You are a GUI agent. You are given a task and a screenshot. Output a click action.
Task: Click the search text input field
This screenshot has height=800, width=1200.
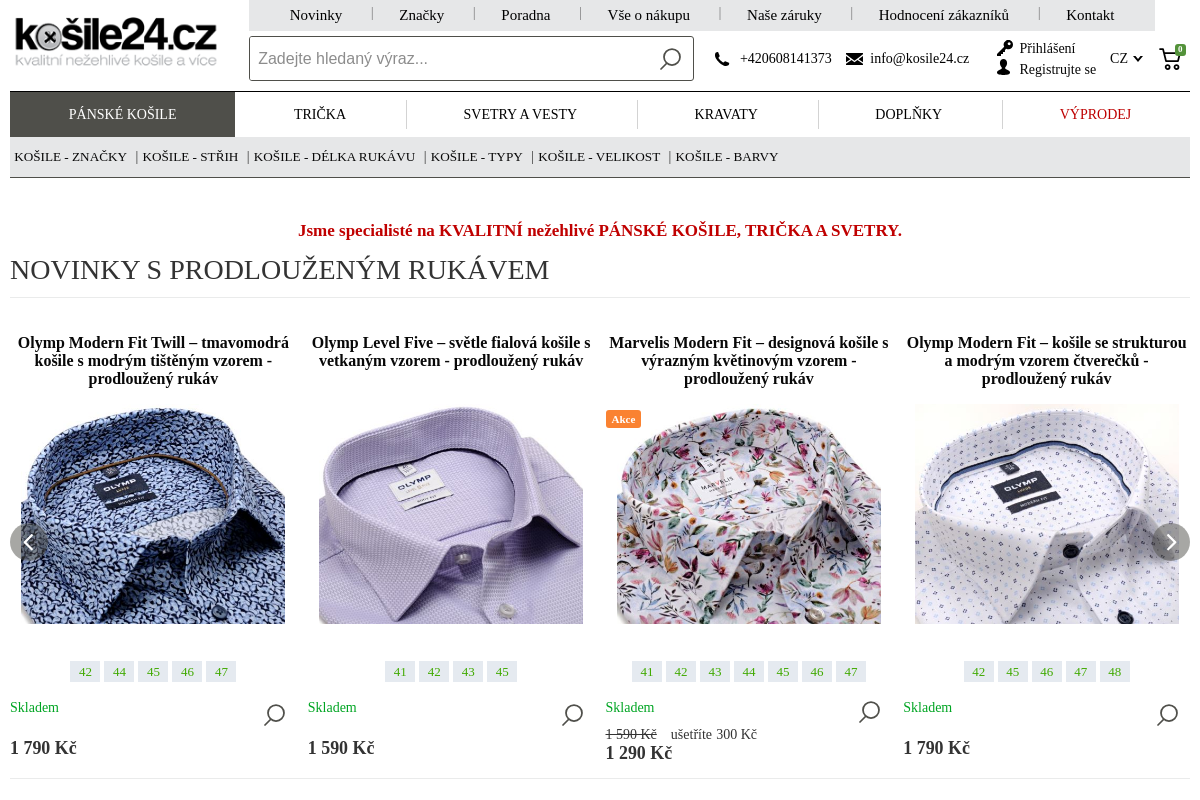(450, 59)
